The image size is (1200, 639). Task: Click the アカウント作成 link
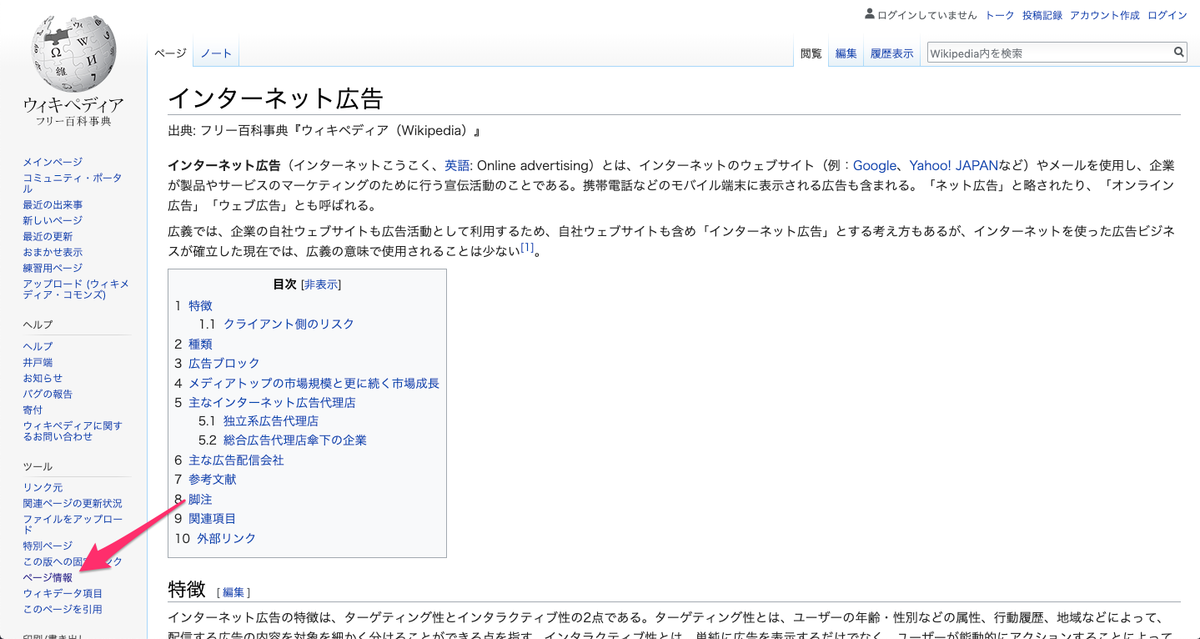tap(1104, 15)
